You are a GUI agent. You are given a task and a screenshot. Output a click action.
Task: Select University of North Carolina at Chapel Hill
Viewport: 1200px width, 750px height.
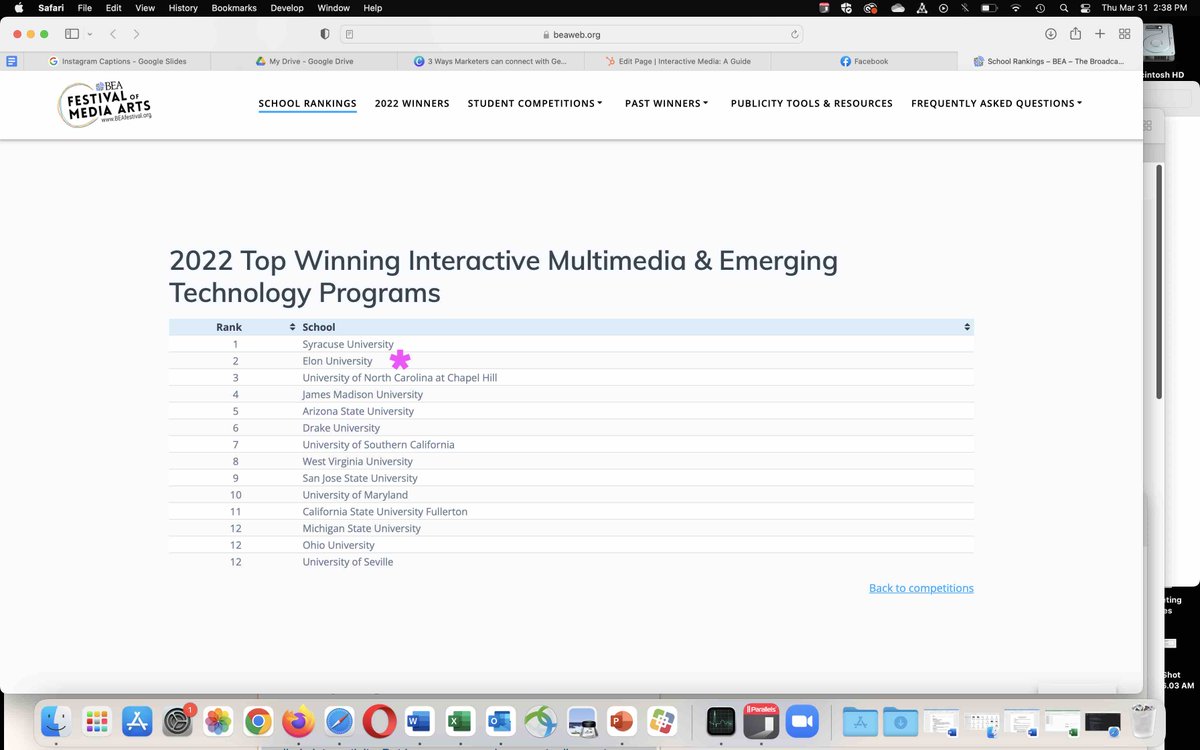[399, 378]
